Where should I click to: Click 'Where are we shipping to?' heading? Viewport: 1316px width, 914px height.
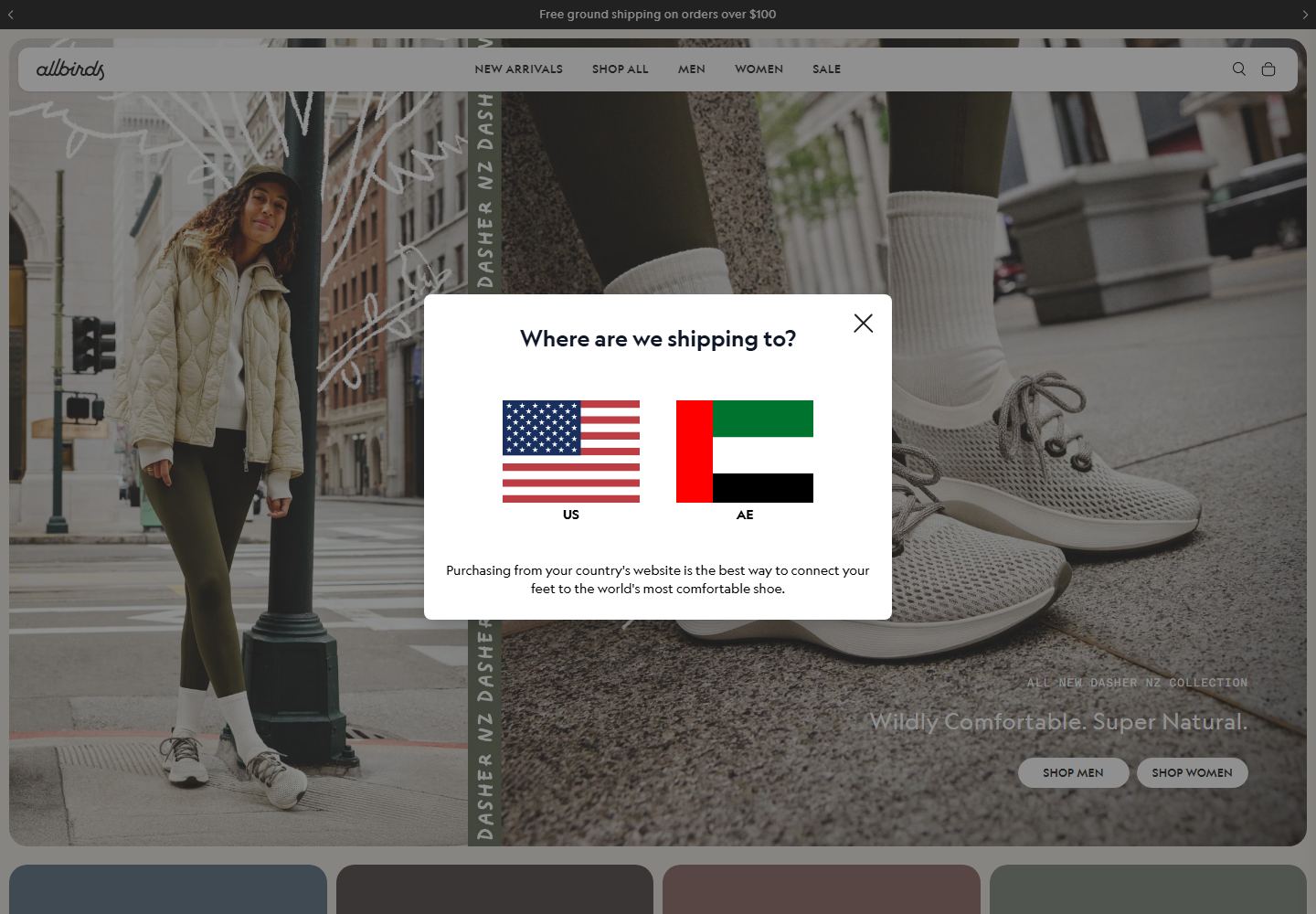pyautogui.click(x=658, y=339)
